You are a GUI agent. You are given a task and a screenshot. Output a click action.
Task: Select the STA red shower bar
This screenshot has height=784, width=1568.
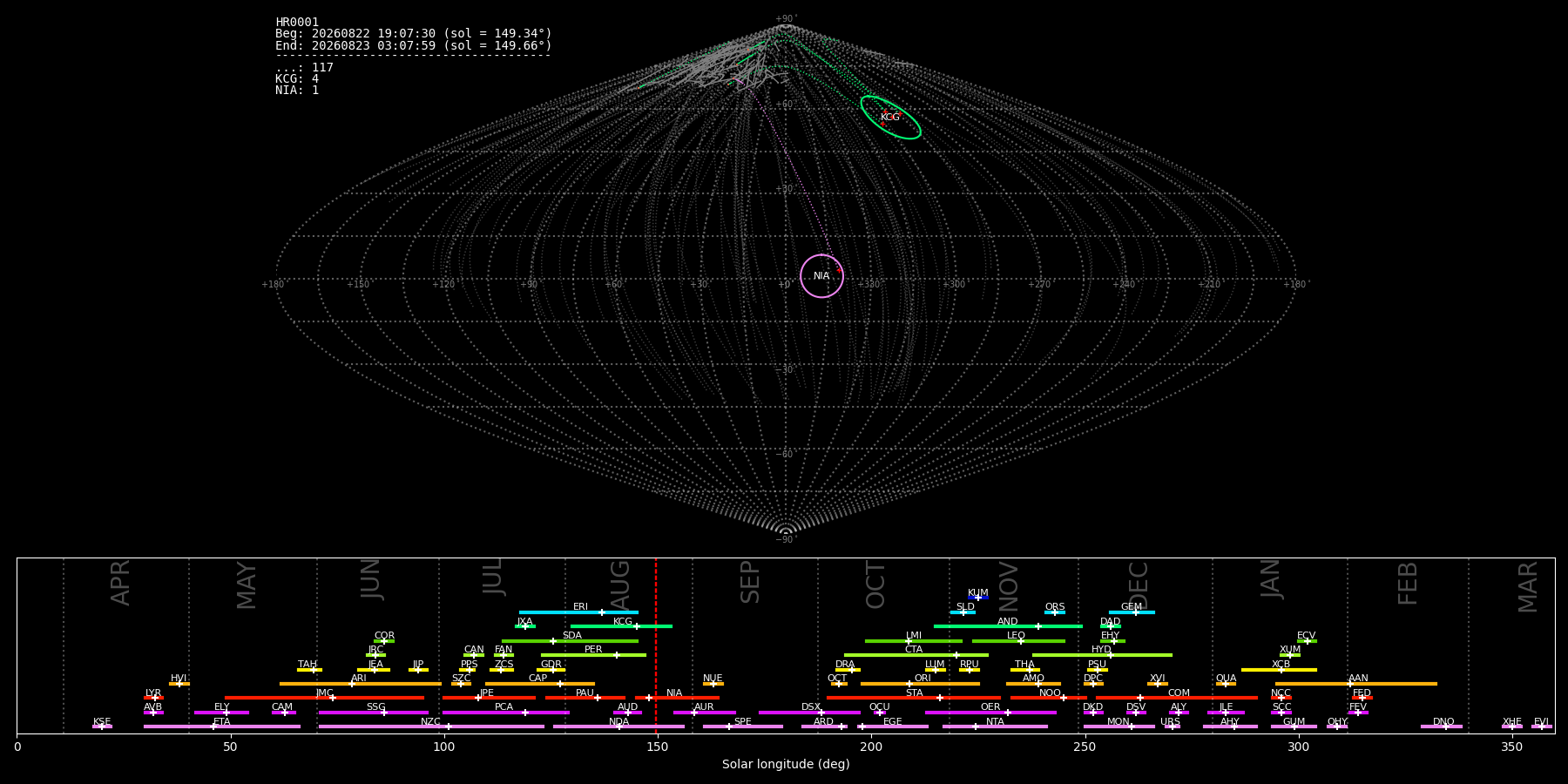(x=914, y=698)
